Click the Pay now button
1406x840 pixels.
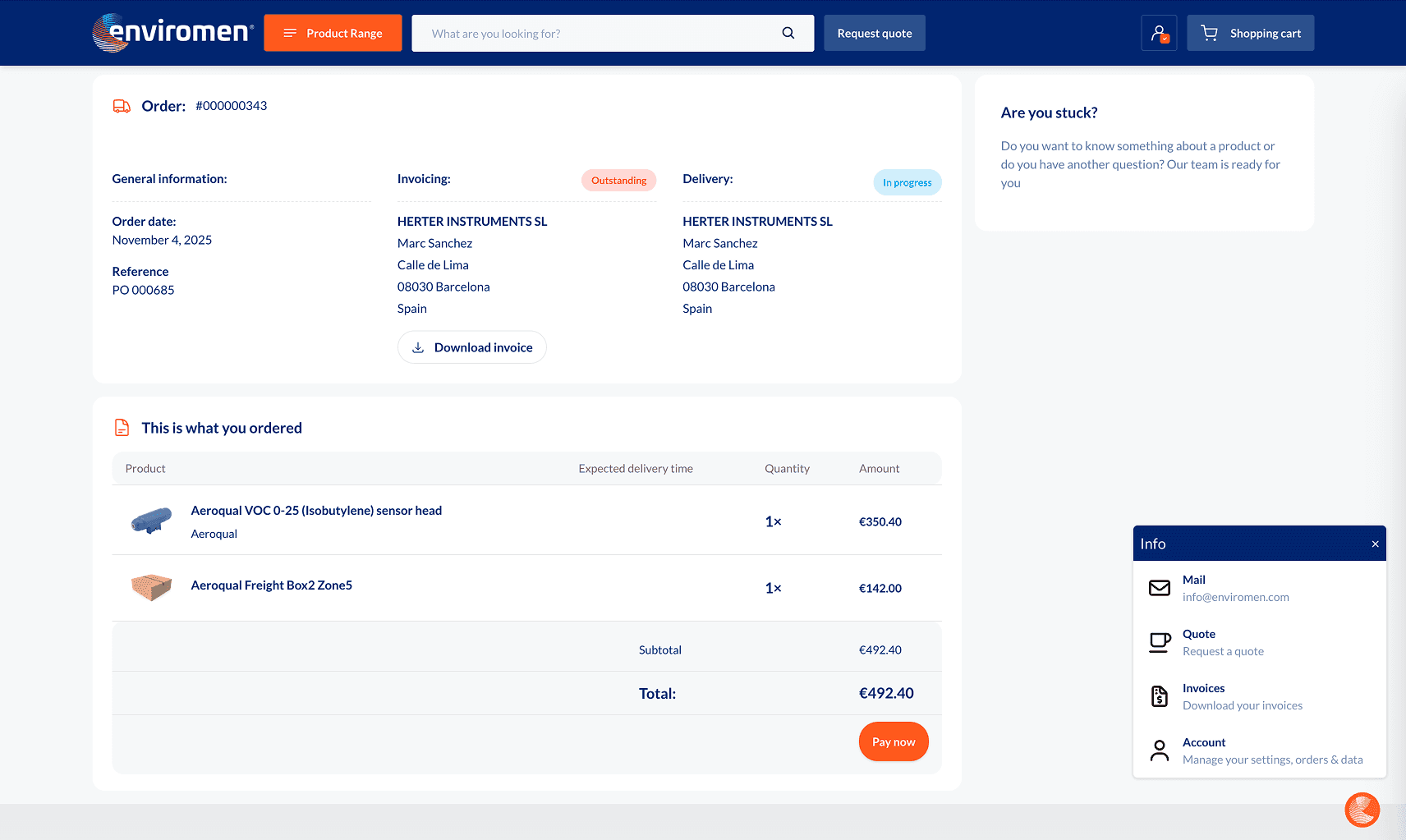point(894,741)
